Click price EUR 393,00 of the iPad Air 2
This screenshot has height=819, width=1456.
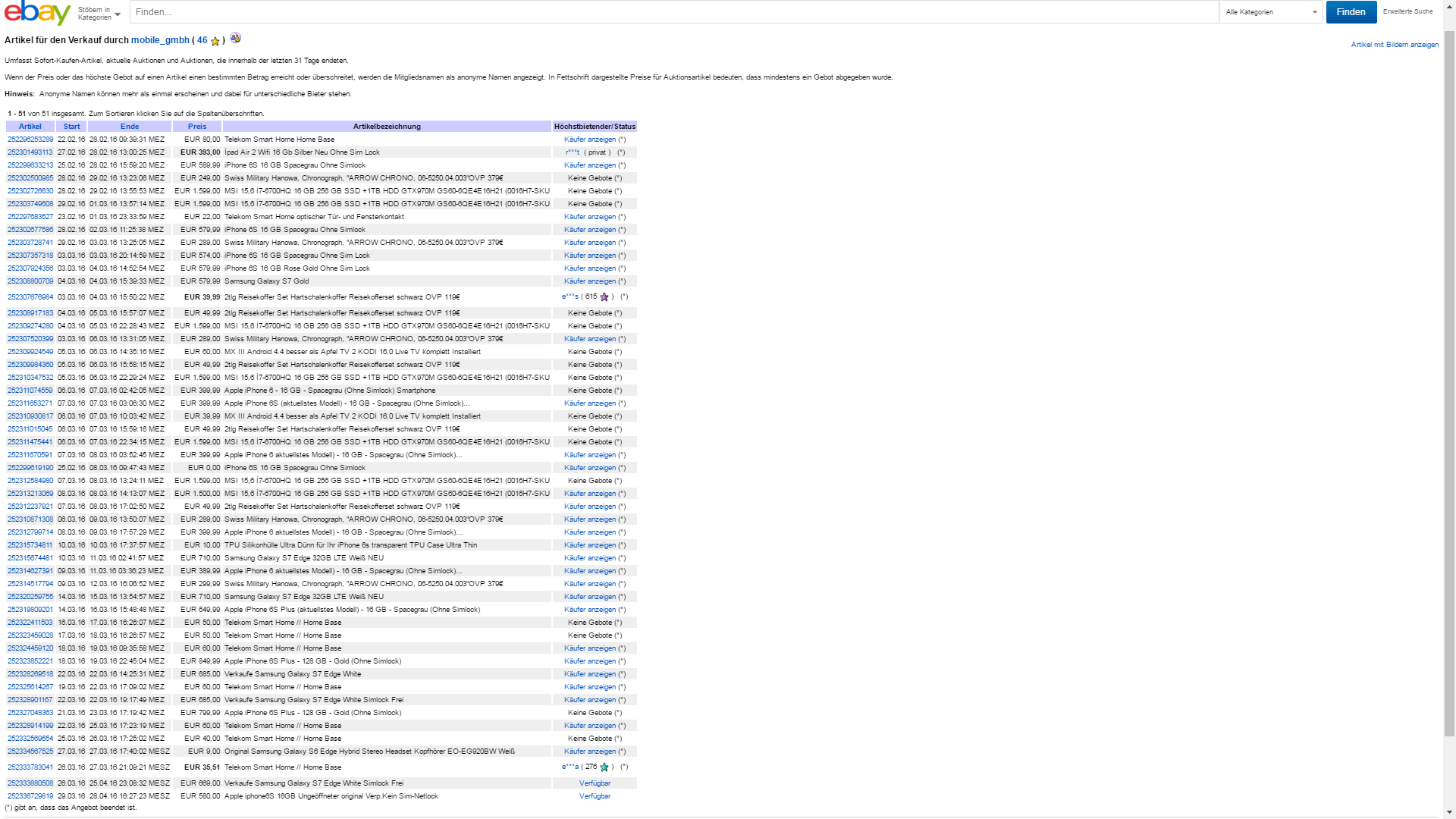coord(200,152)
